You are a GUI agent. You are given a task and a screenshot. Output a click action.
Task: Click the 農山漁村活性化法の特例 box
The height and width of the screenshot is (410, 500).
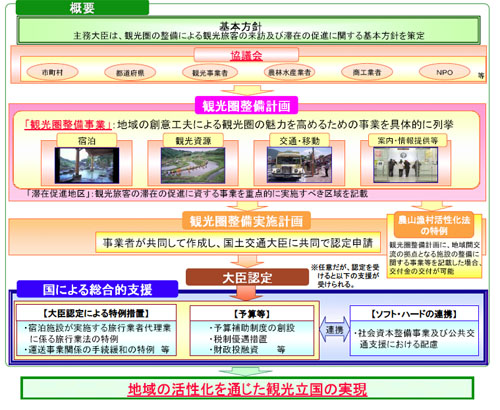tap(434, 225)
